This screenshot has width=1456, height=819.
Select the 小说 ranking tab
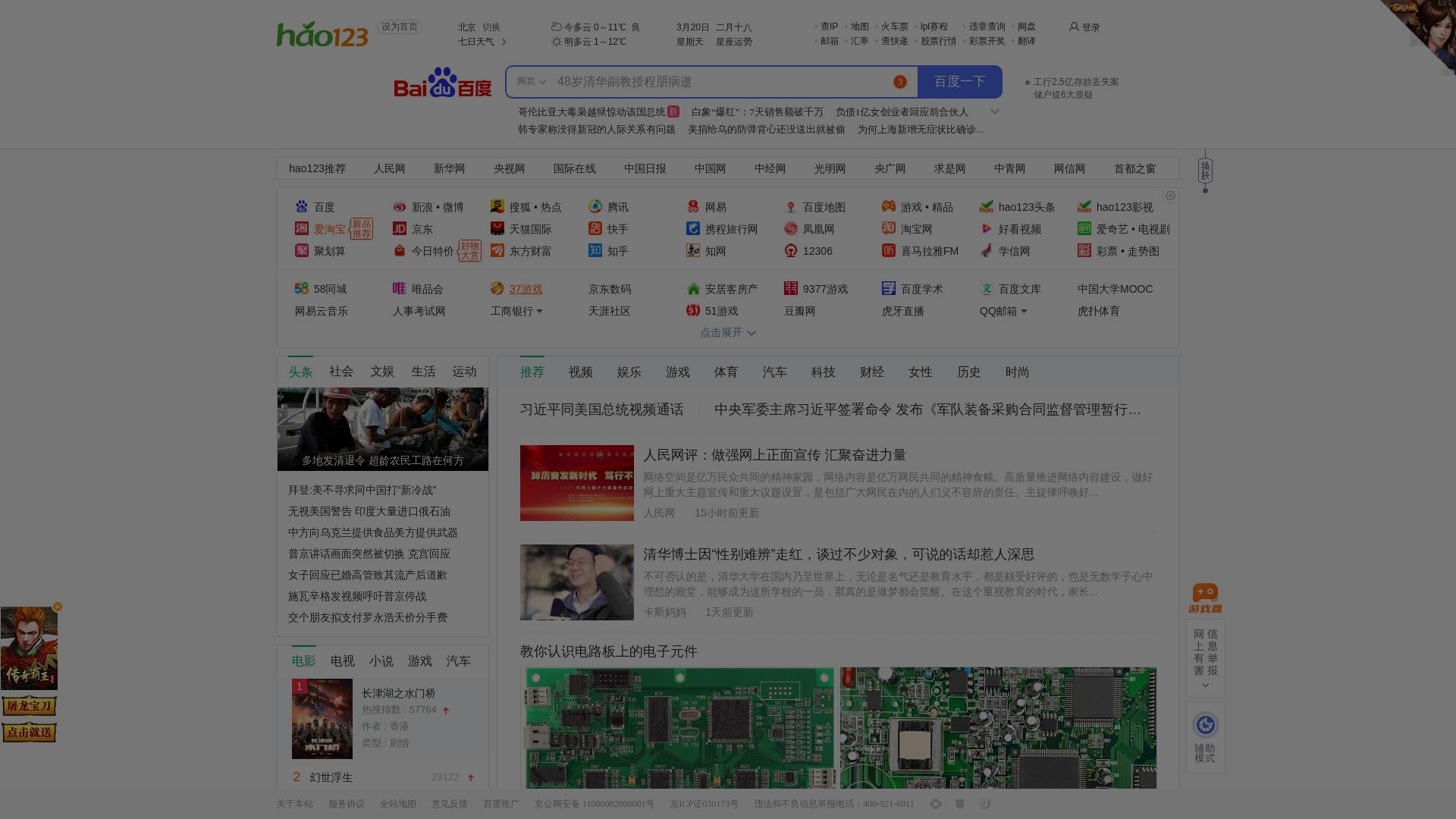click(x=381, y=661)
